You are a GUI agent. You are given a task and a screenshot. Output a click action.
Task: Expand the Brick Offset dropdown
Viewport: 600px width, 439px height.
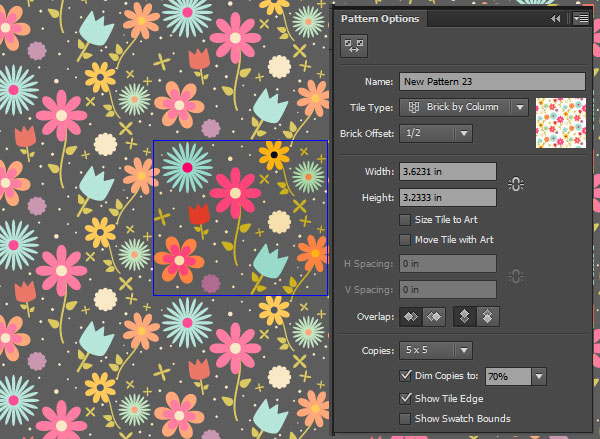pyautogui.click(x=435, y=133)
